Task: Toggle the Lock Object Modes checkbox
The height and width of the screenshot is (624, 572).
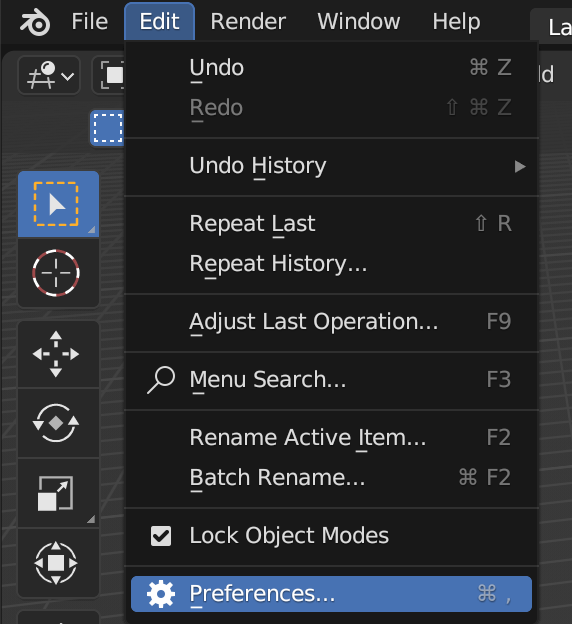Action: tap(161, 536)
